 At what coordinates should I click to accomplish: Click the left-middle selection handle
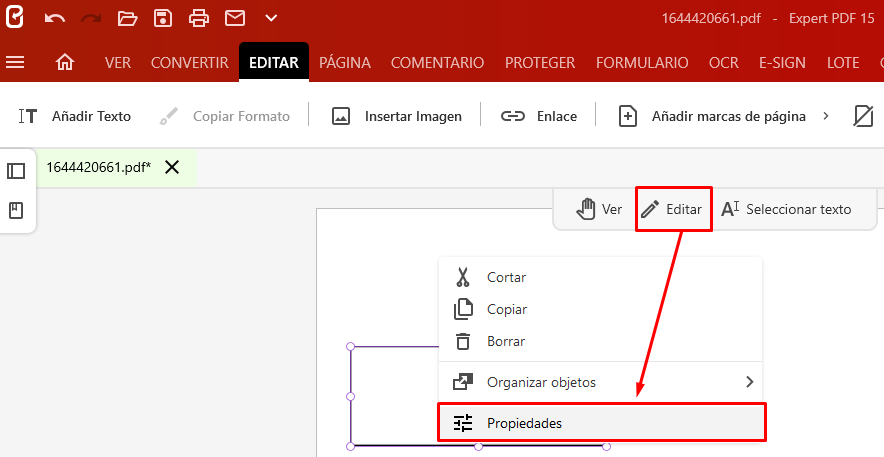[350, 397]
